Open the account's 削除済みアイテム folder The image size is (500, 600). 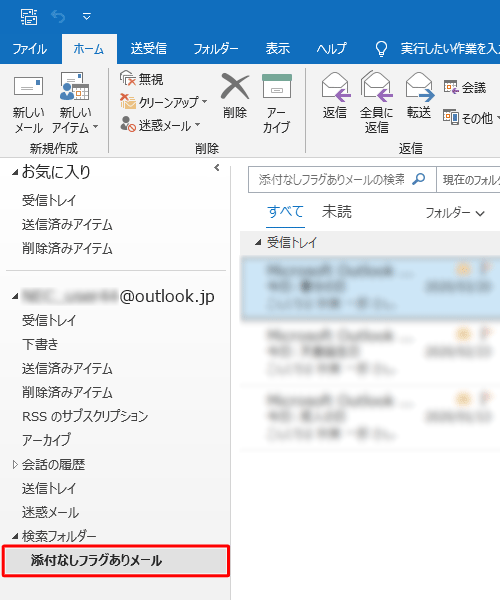coord(67,392)
